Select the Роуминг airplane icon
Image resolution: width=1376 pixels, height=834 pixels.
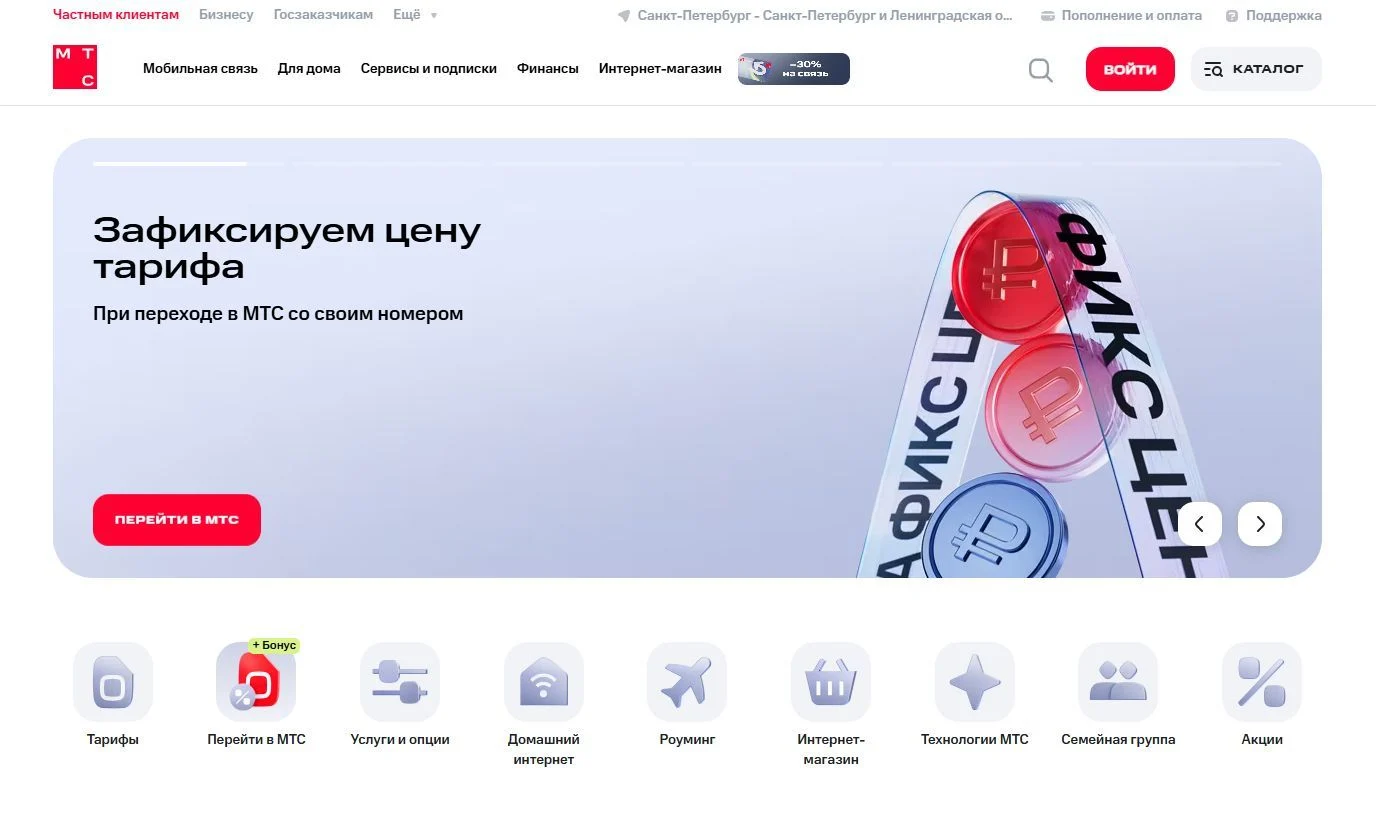[687, 682]
